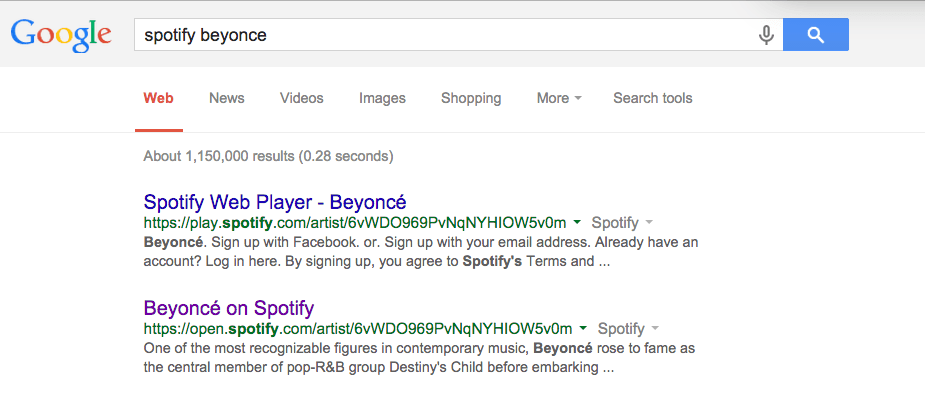Open the Shopping tab
Viewport: 925px width, 395px height.
coord(471,98)
